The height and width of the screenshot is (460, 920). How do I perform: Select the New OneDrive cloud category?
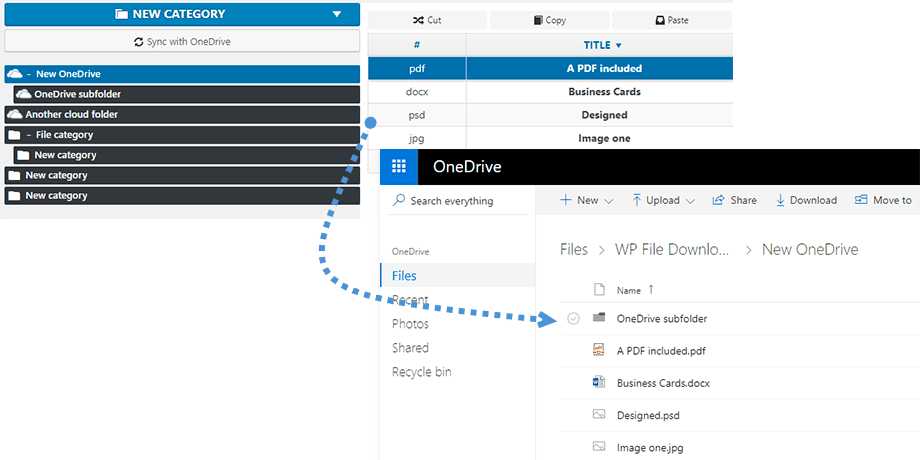coord(182,74)
